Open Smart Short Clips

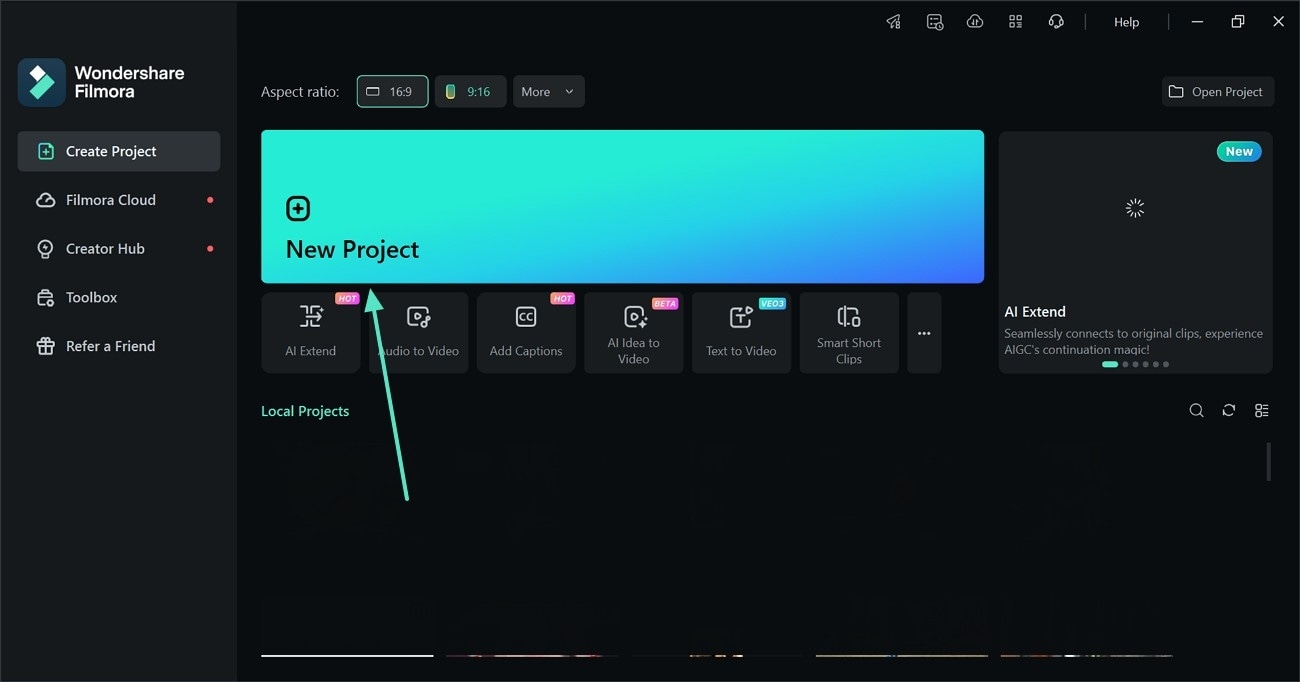(x=849, y=332)
